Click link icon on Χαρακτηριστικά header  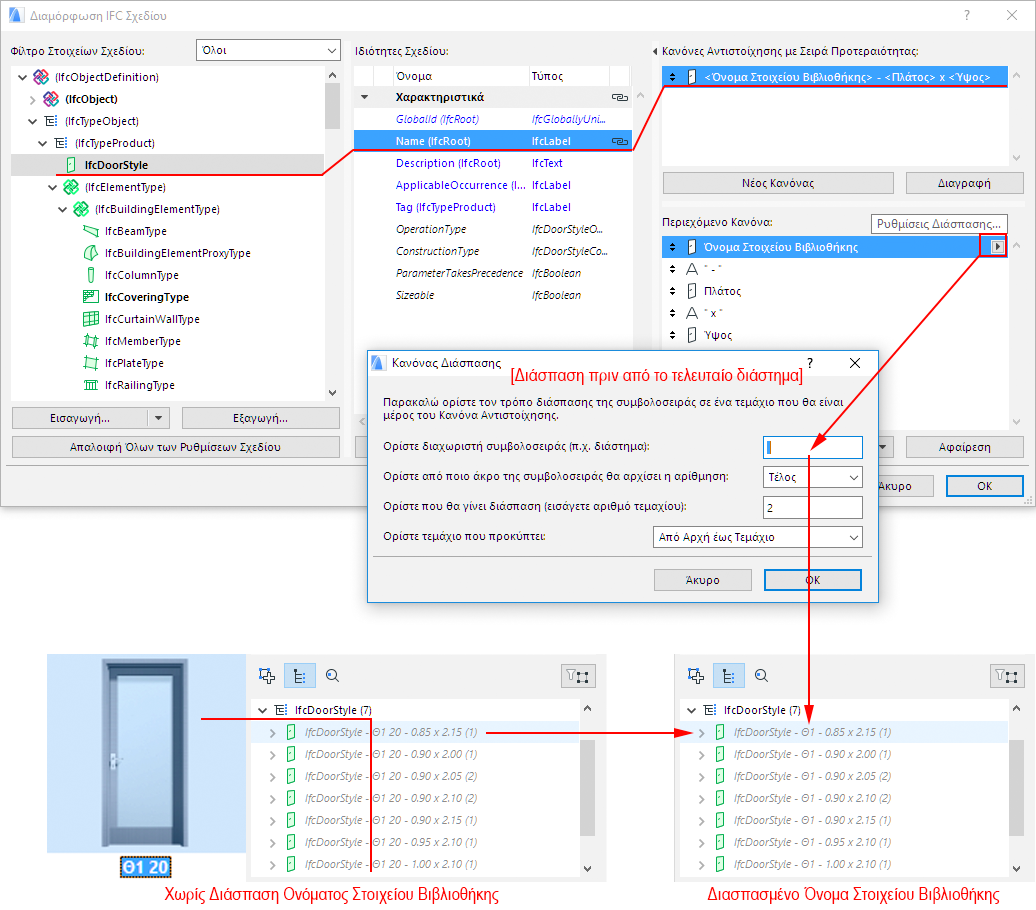pos(619,97)
